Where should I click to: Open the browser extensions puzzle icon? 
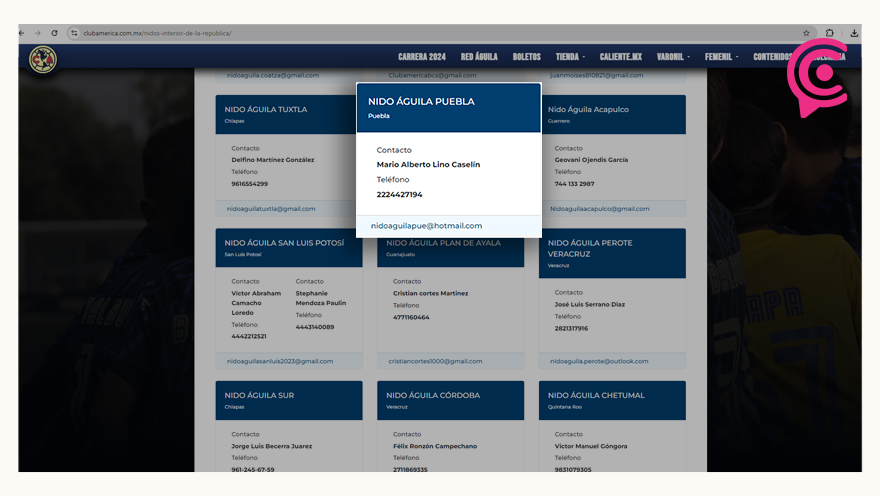(x=829, y=33)
